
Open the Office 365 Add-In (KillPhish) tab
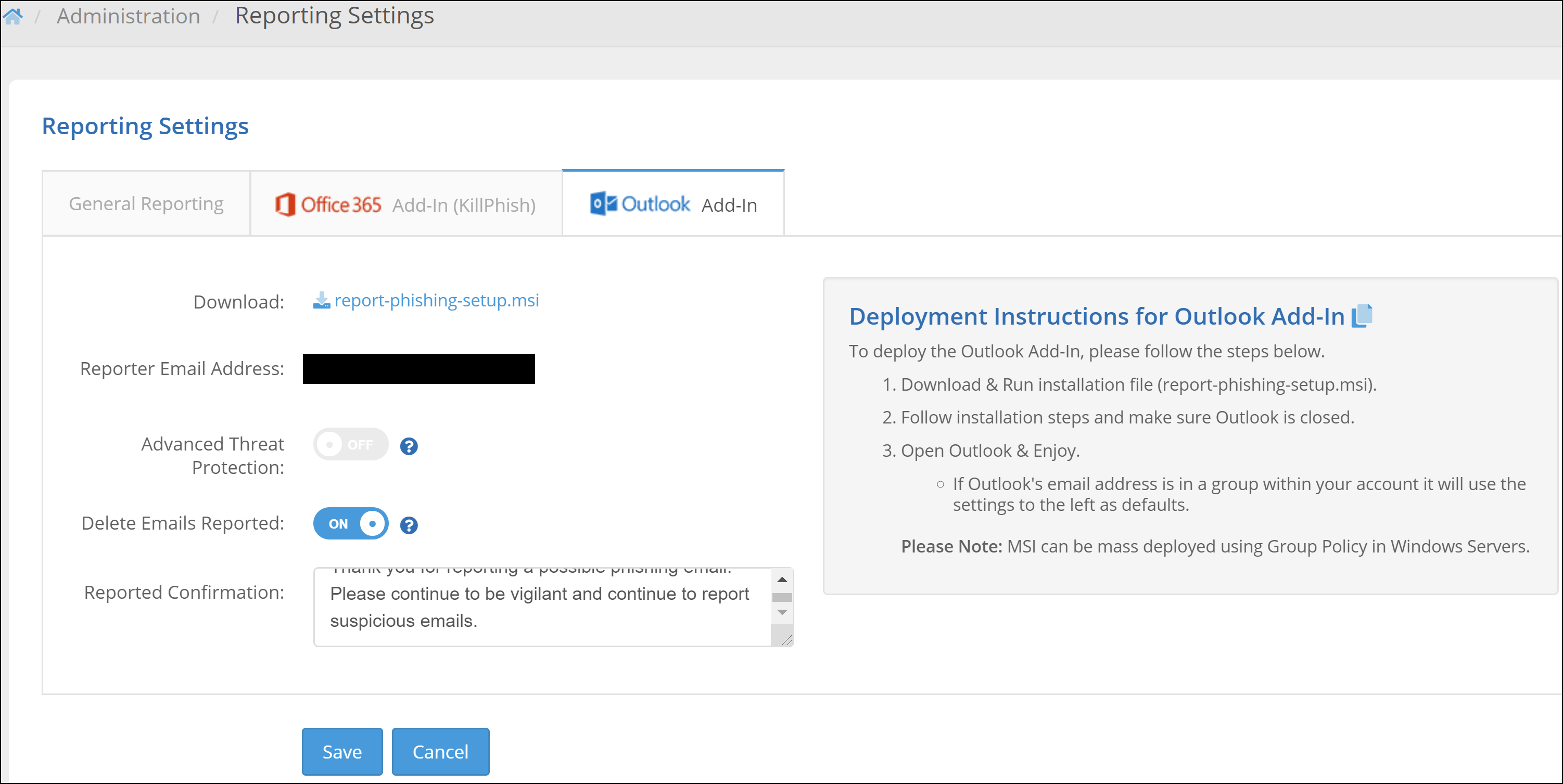[x=405, y=205]
